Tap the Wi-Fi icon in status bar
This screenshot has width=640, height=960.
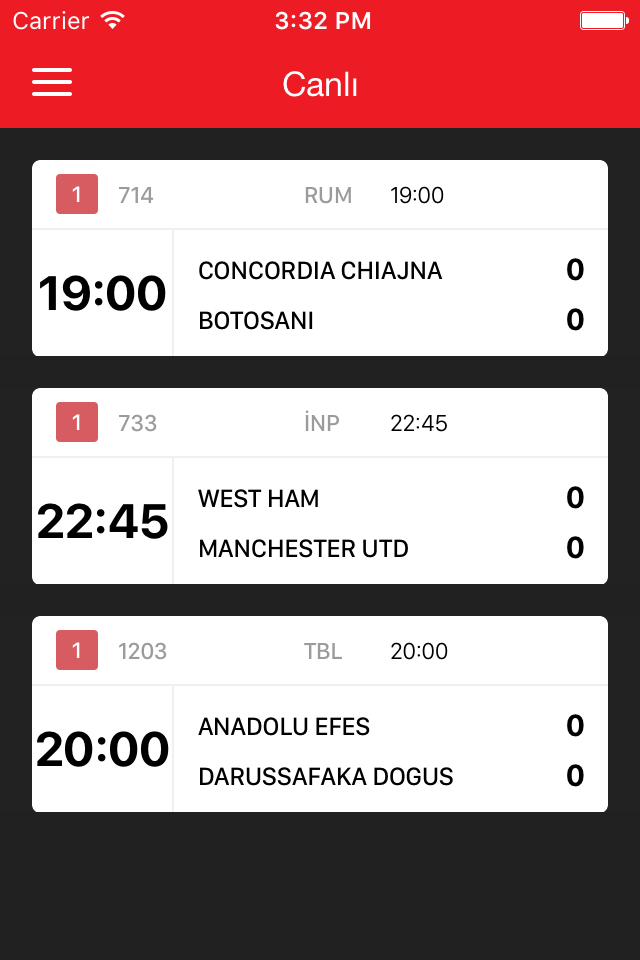tap(113, 21)
